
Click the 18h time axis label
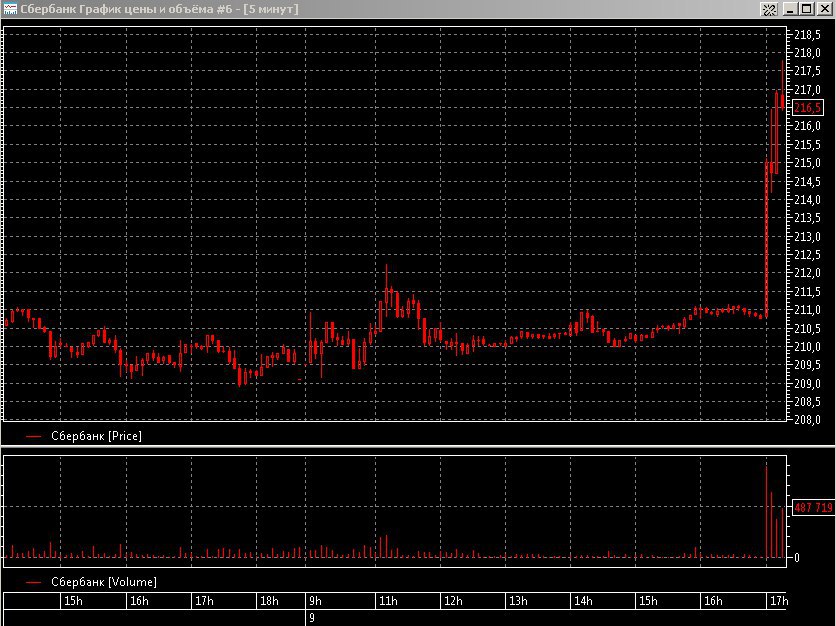pos(269,601)
